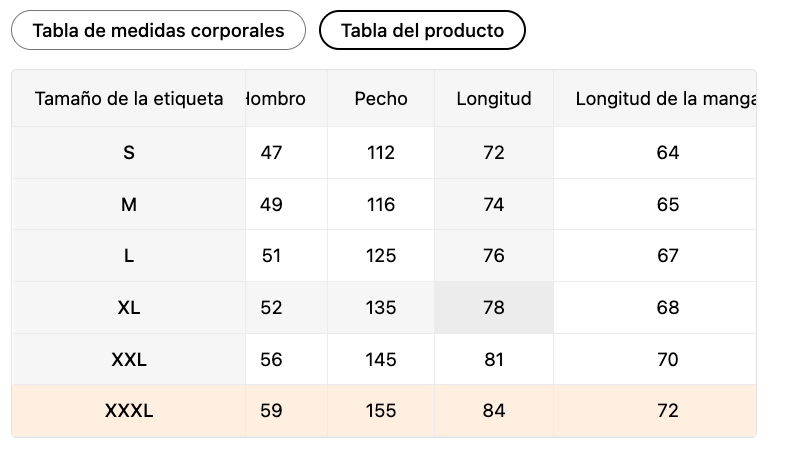Click the shoulder value 56 cell

[x=271, y=360]
